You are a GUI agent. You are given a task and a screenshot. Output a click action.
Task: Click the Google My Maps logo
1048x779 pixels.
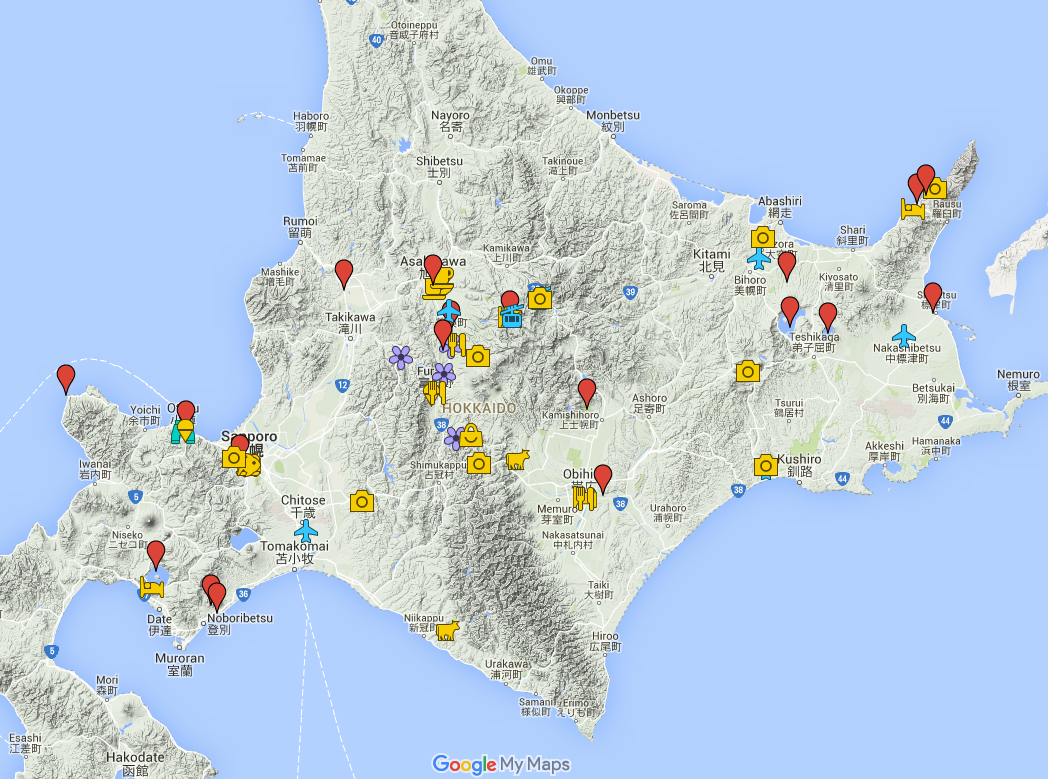pyautogui.click(x=500, y=765)
